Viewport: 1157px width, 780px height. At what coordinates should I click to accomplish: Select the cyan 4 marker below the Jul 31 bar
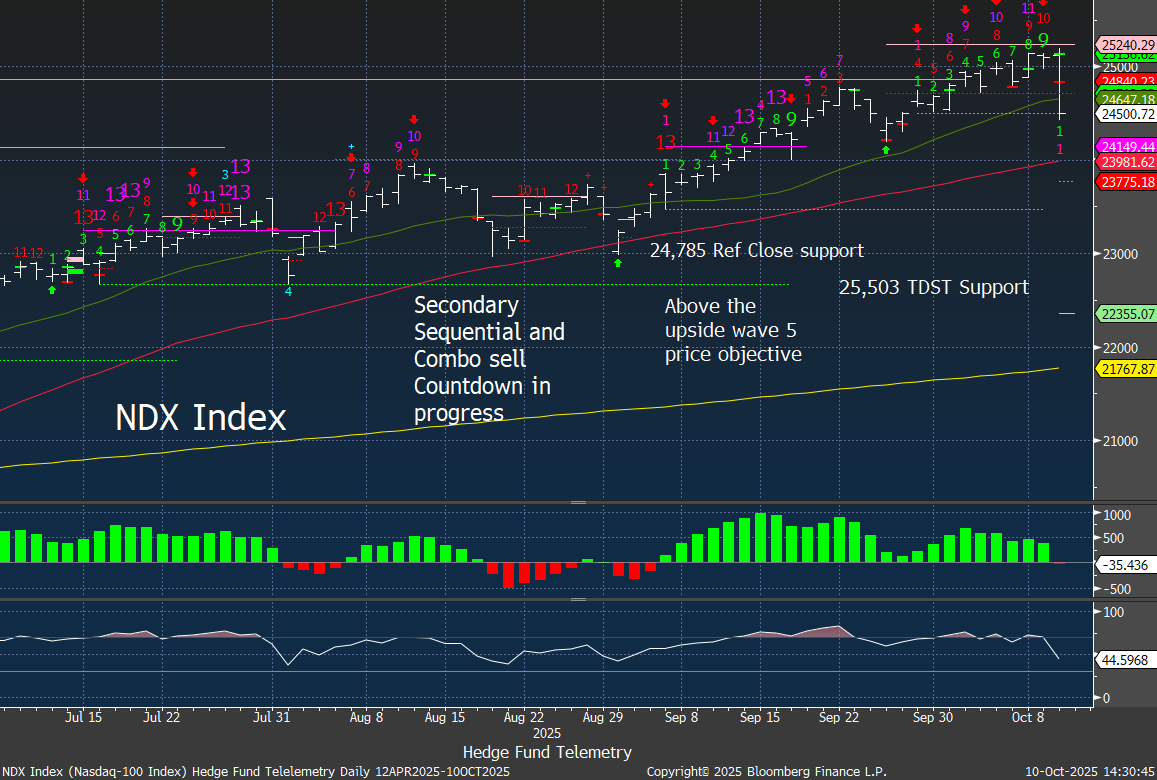pos(288,291)
